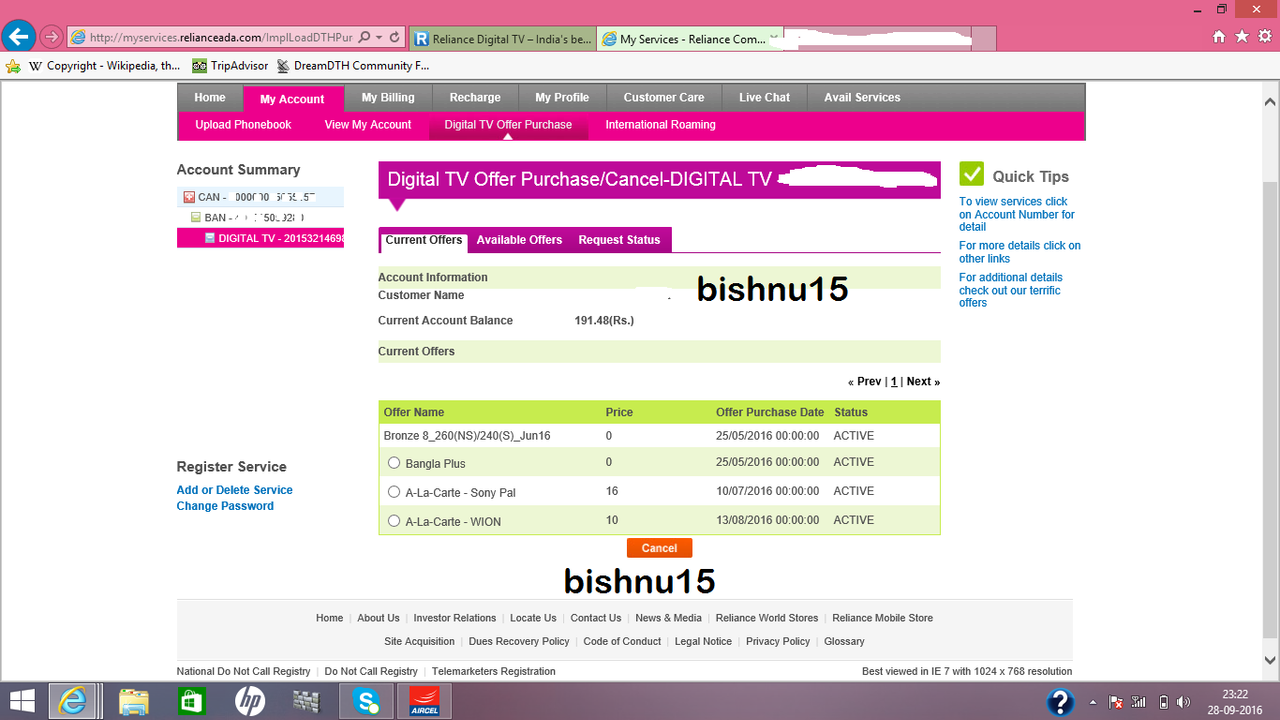The width and height of the screenshot is (1280, 720).
Task: Open Aircel app taskbar icon
Action: (x=425, y=701)
